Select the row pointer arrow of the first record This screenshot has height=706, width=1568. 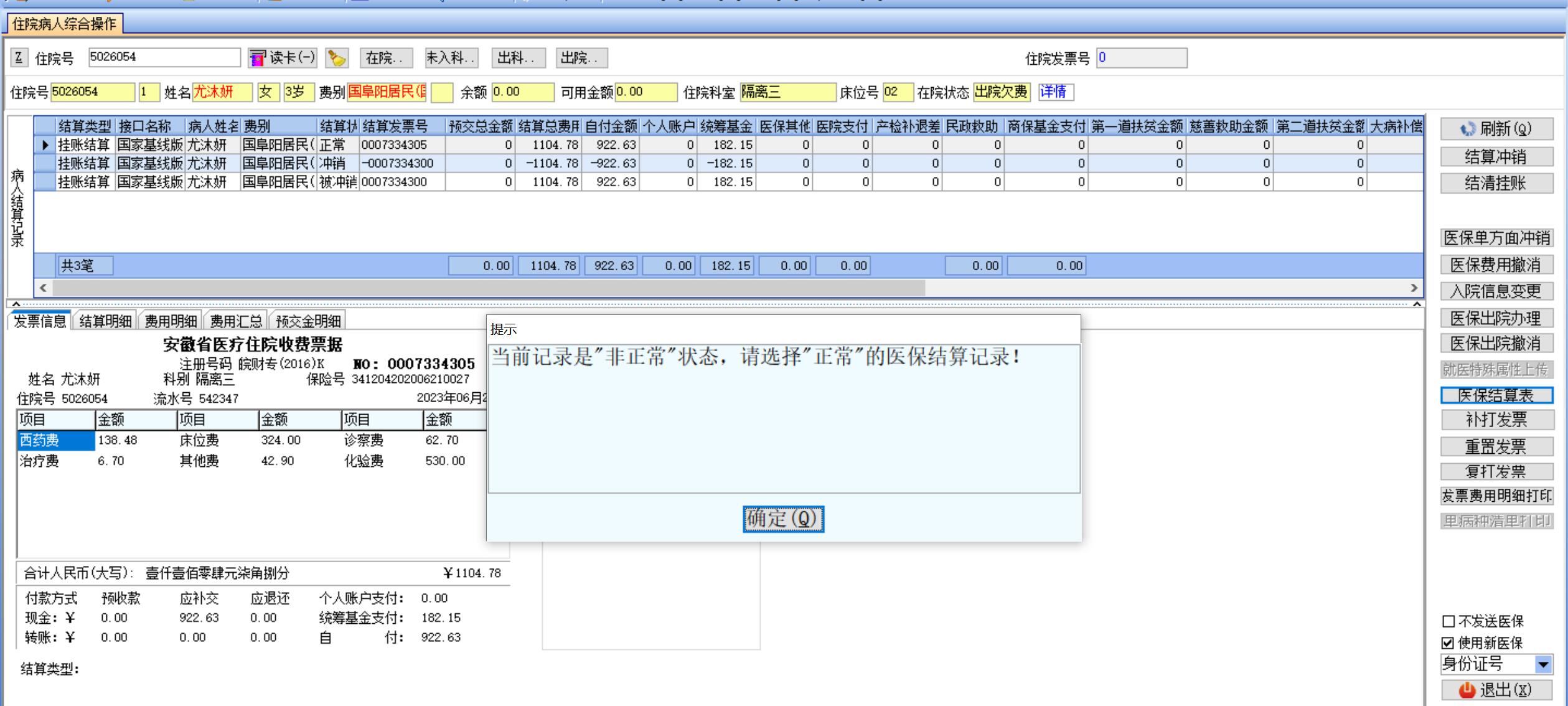point(45,145)
